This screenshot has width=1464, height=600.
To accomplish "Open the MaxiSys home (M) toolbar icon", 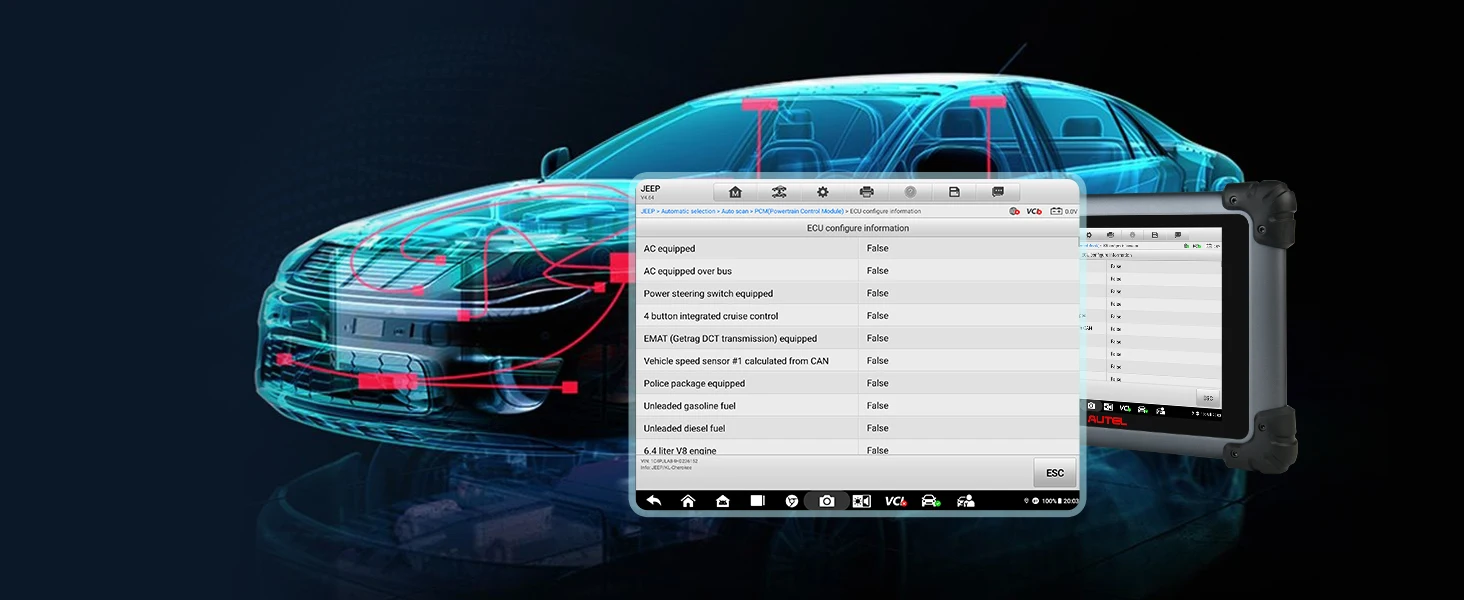I will pyautogui.click(x=735, y=192).
